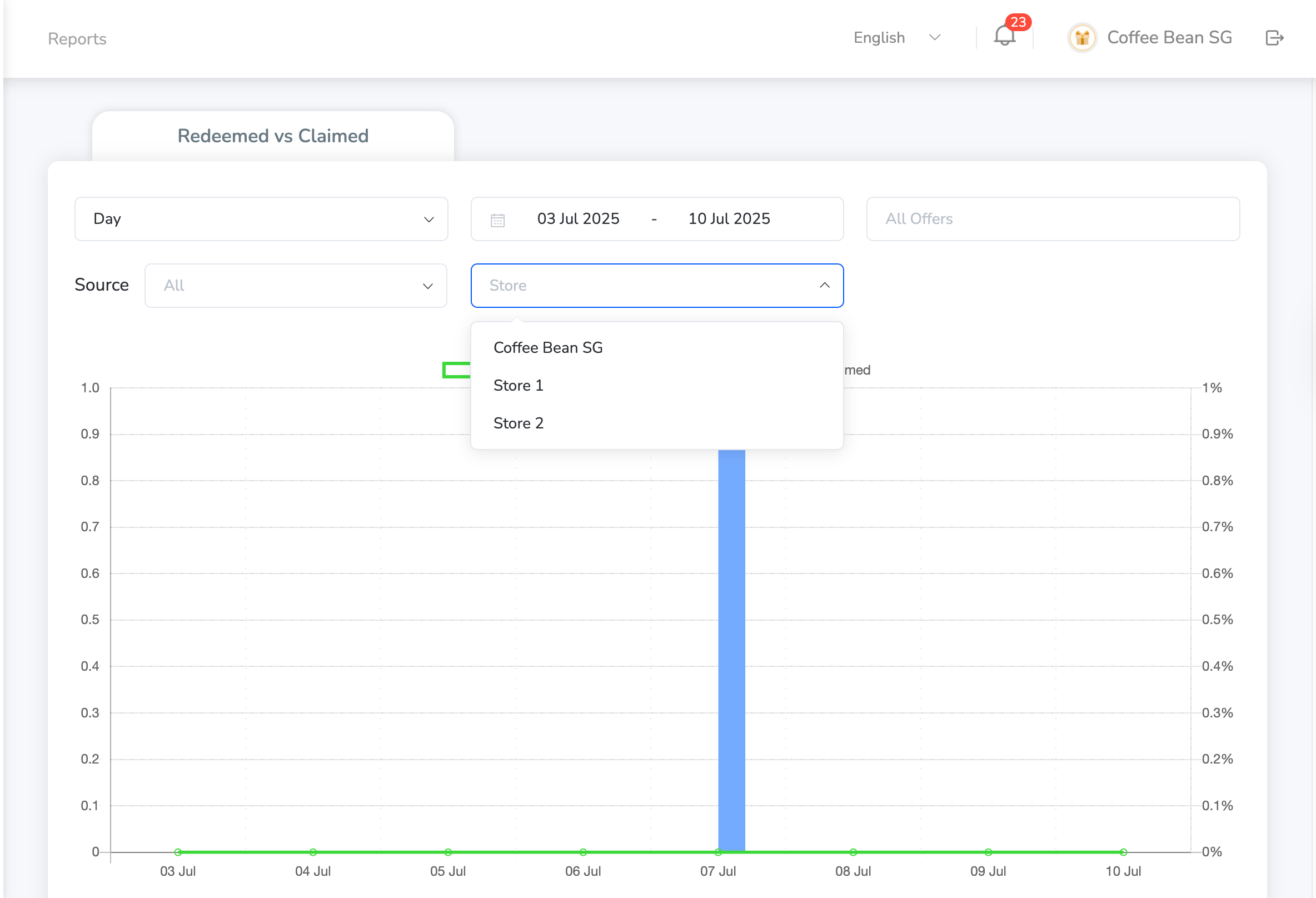Screen dimensions: 1316x898
Task: Click the All Offers field
Action: pos(1053,219)
